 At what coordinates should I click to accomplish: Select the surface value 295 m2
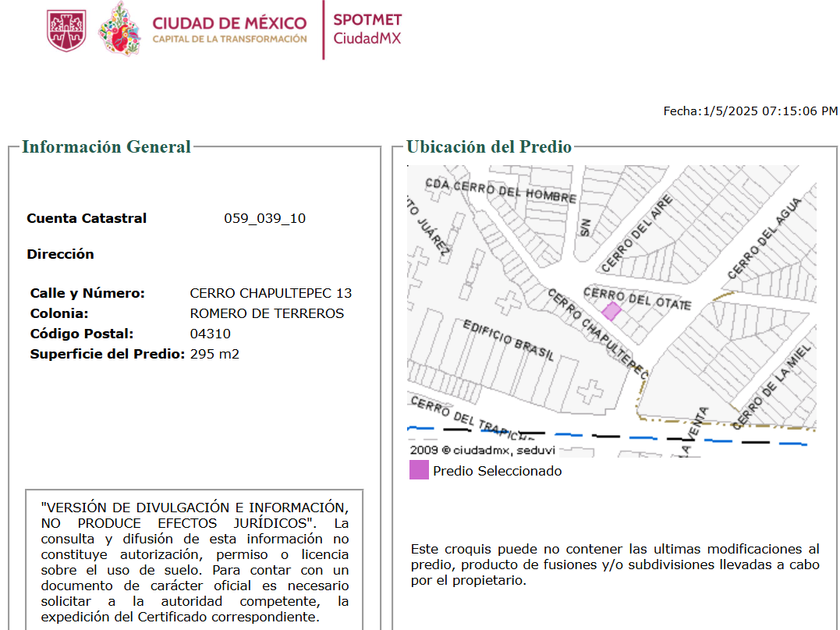[x=214, y=354]
